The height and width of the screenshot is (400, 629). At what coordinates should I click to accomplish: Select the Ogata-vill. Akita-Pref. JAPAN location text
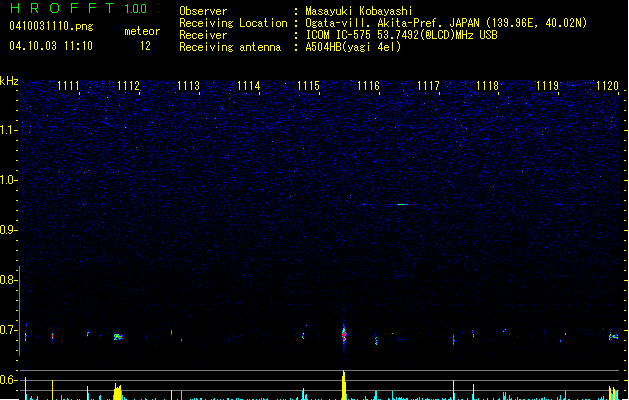click(446, 23)
